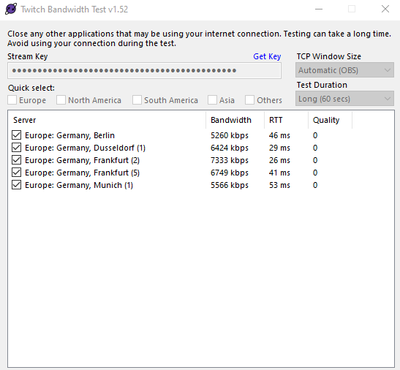Viewport: 400px width, 370px height.
Task: Sort by the RTT column header
Action: point(287,120)
